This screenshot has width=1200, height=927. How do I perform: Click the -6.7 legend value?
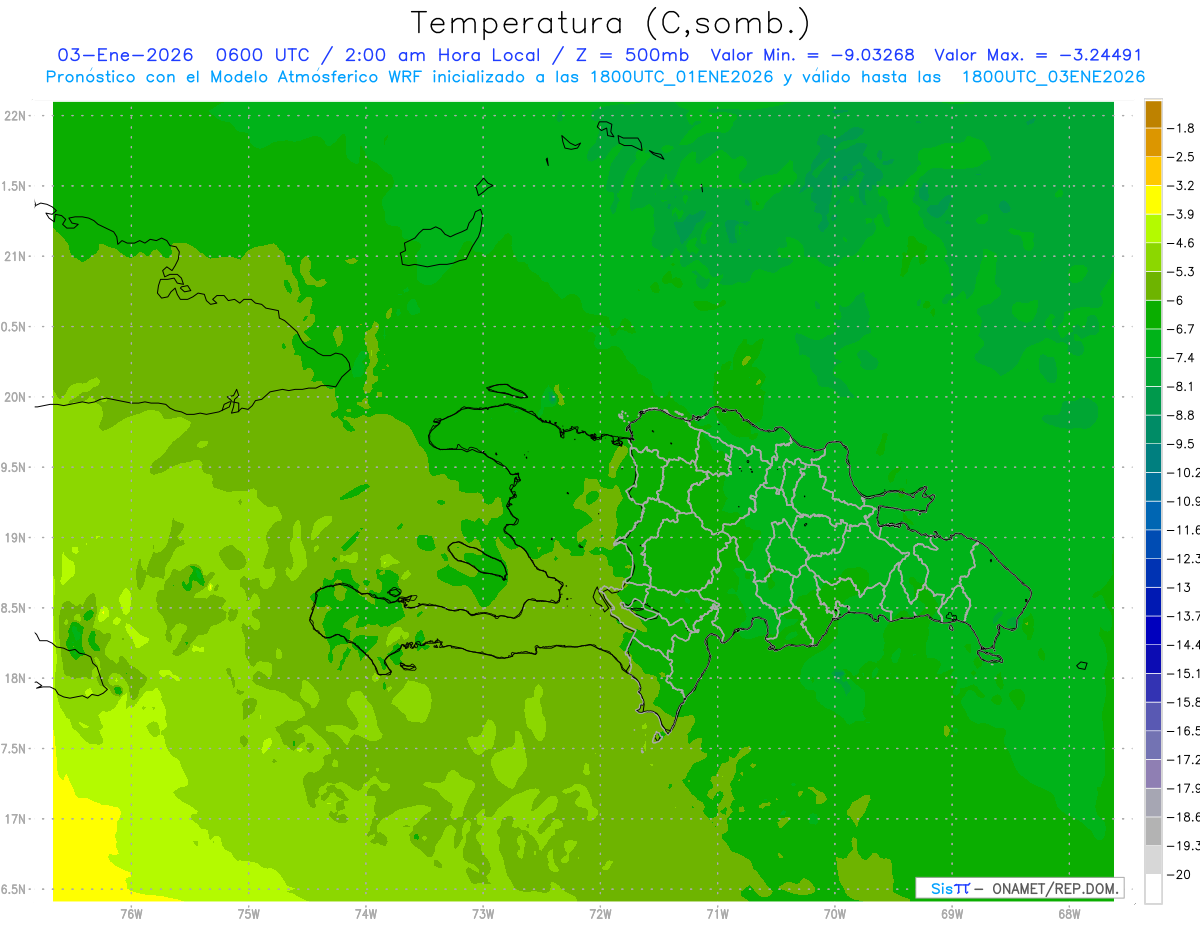(1181, 329)
